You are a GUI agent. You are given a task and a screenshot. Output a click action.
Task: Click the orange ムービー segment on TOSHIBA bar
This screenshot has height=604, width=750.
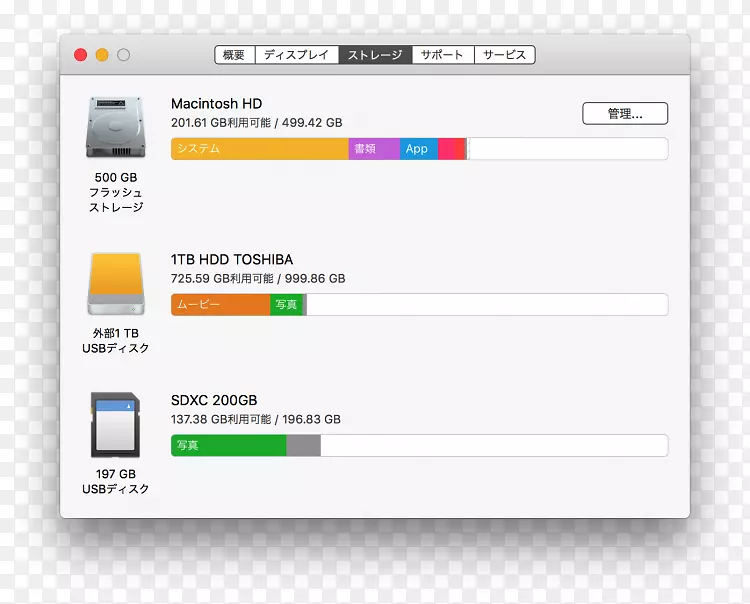pyautogui.click(x=221, y=305)
